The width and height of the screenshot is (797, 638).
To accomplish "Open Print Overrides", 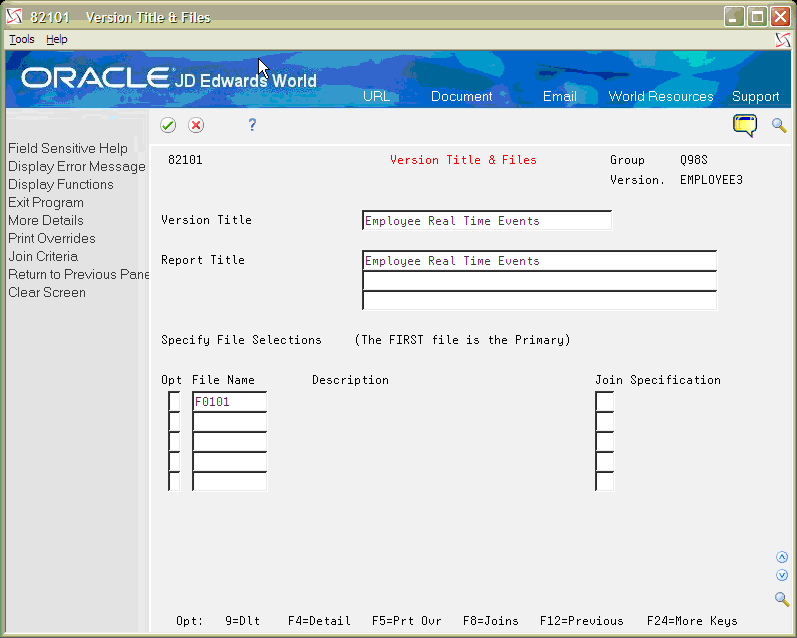I will [x=52, y=238].
